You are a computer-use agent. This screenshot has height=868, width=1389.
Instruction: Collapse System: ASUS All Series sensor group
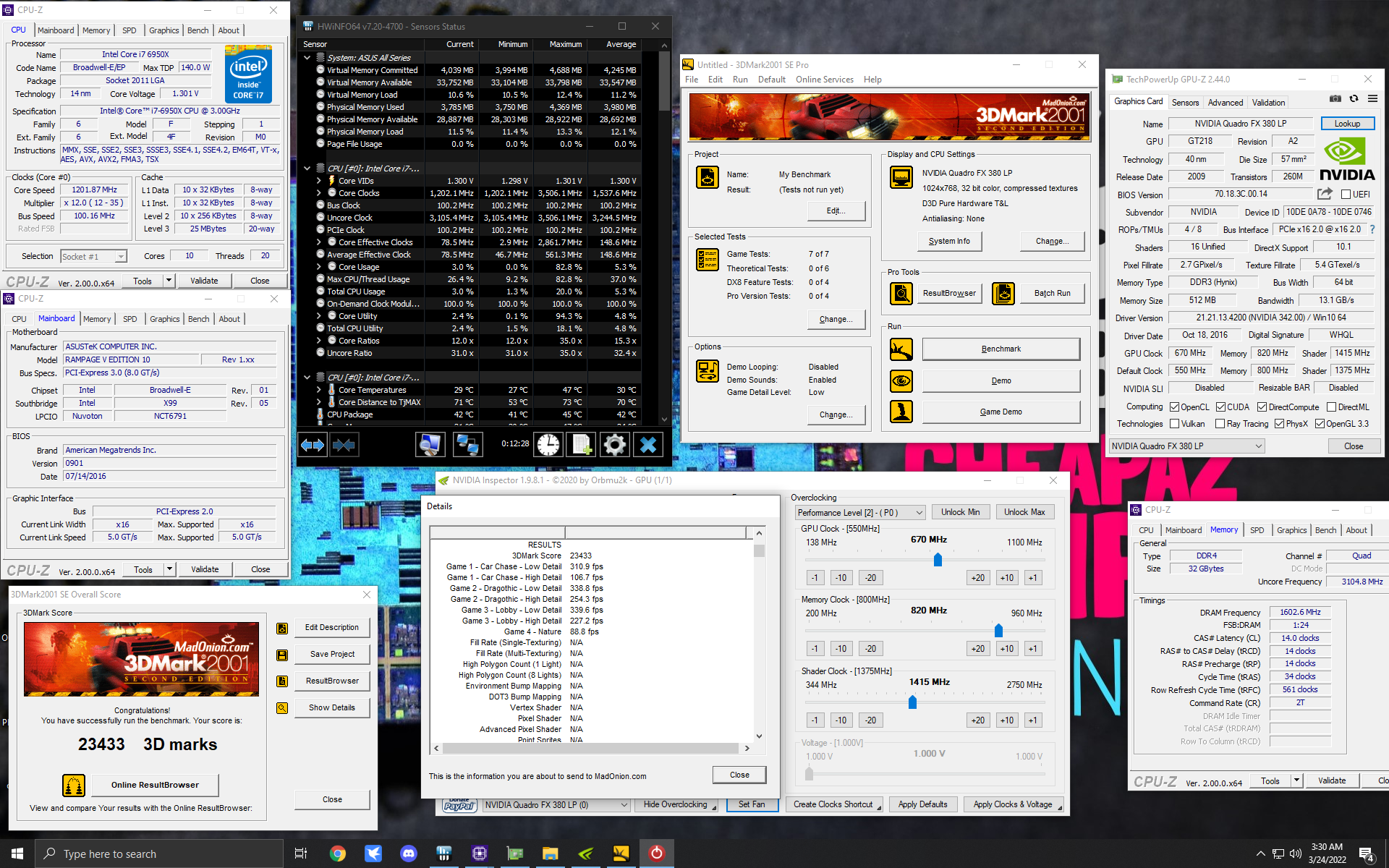pyautogui.click(x=307, y=58)
